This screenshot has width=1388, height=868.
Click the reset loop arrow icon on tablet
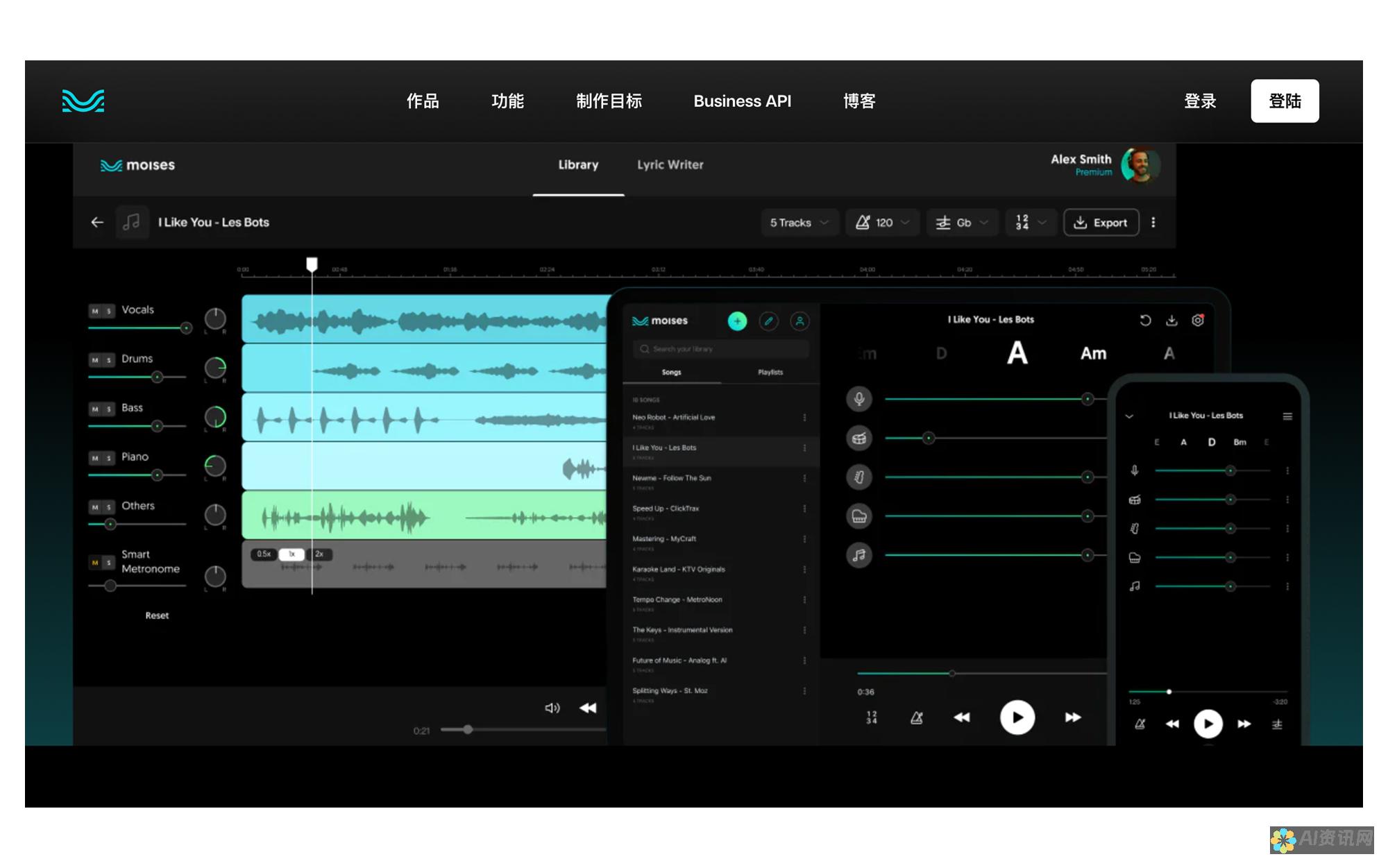[x=1145, y=320]
